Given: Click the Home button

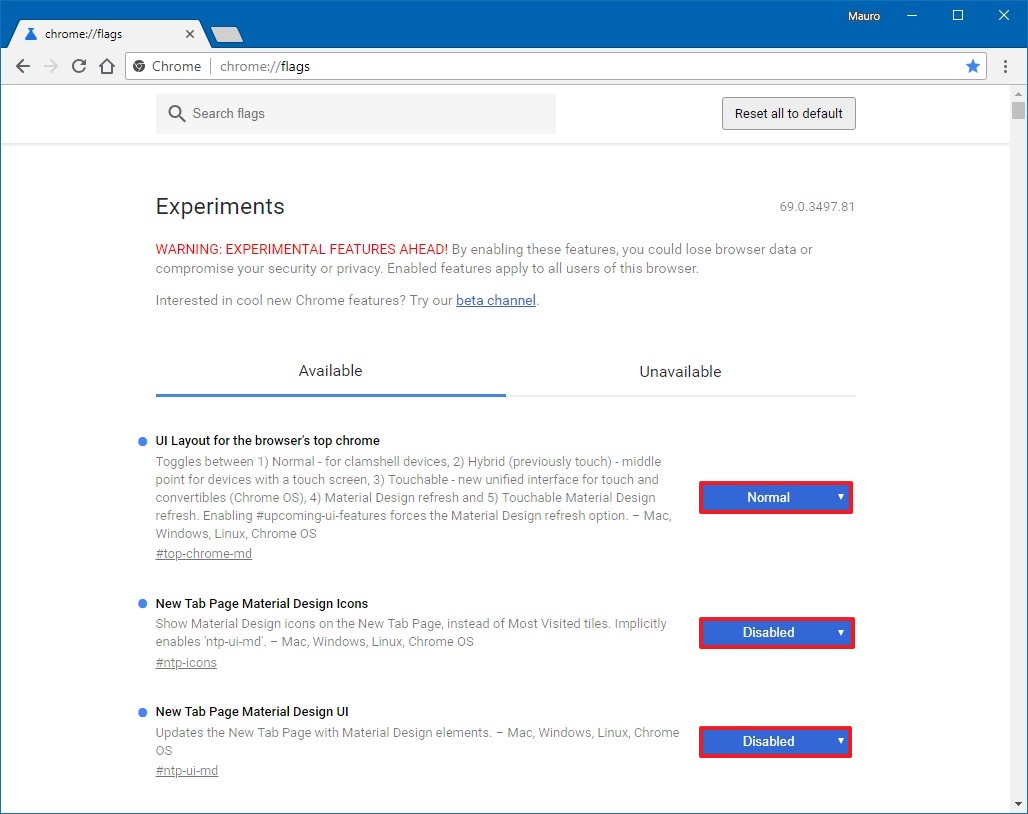Looking at the screenshot, I should coord(109,66).
